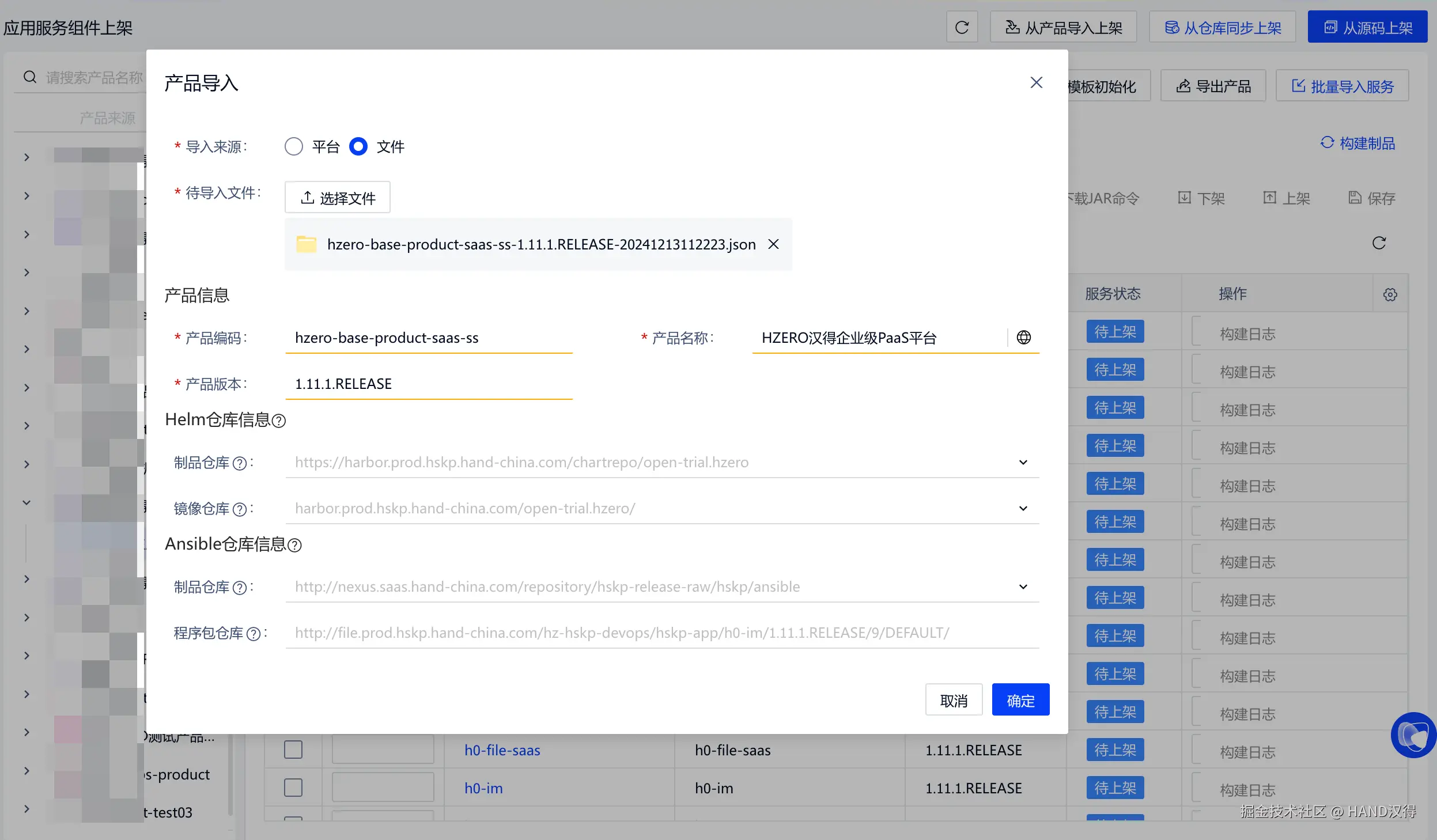Confirm import with 确定 button
The image size is (1437, 840).
(1020, 700)
